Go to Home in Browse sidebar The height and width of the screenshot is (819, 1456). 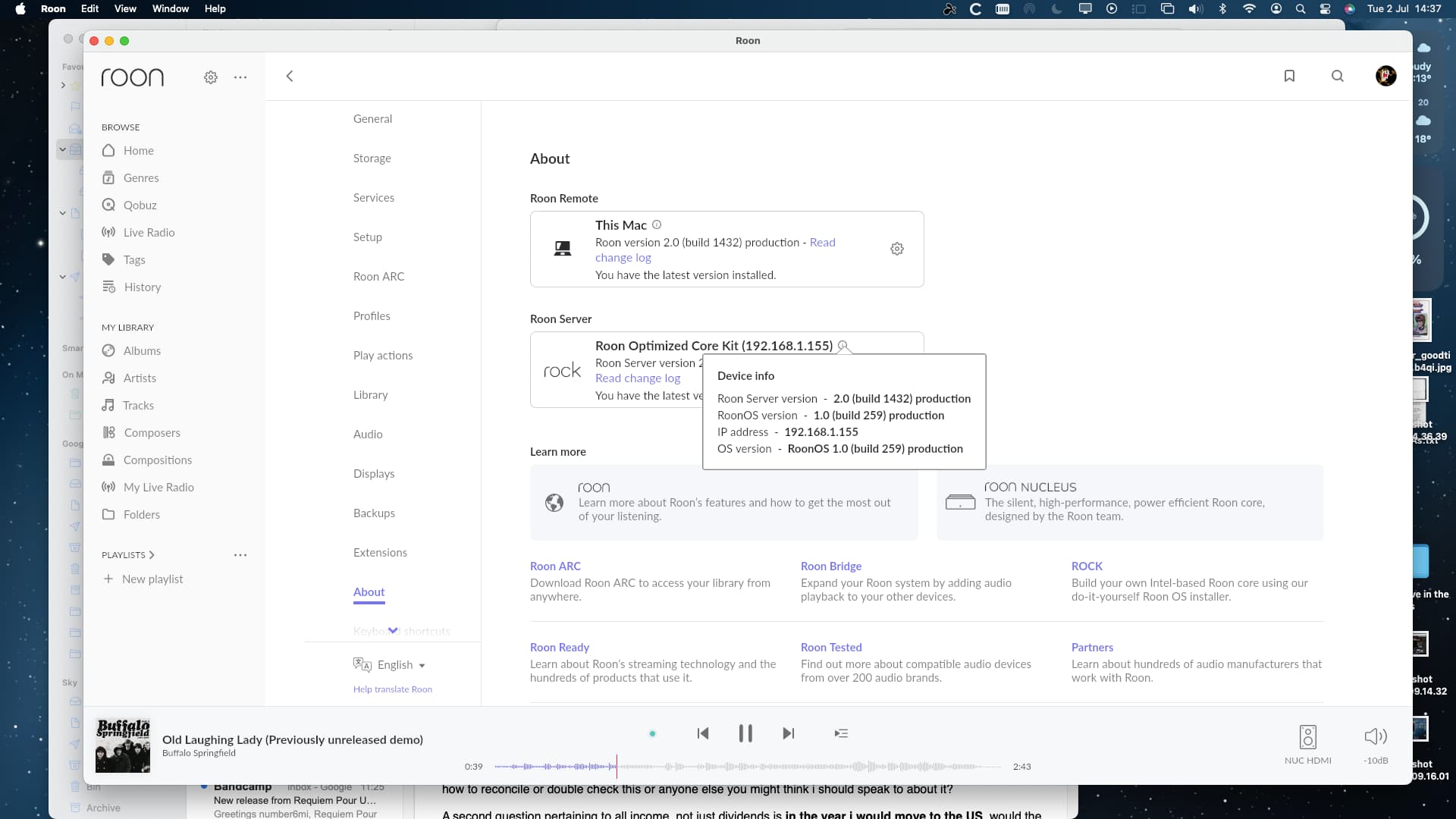128,150
